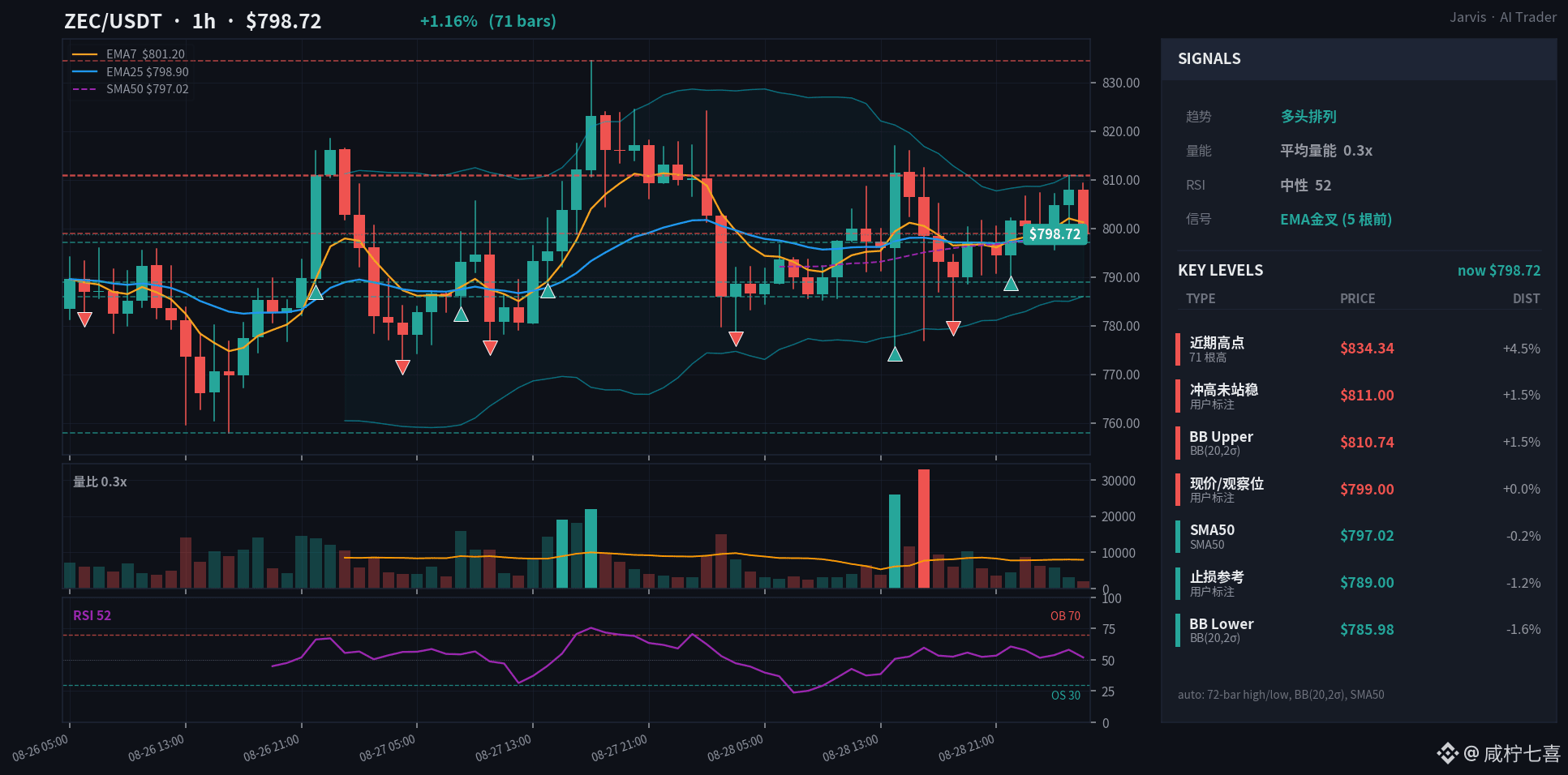
Task: Click the leftmost red down-triangle sell marker
Action: click(84, 319)
